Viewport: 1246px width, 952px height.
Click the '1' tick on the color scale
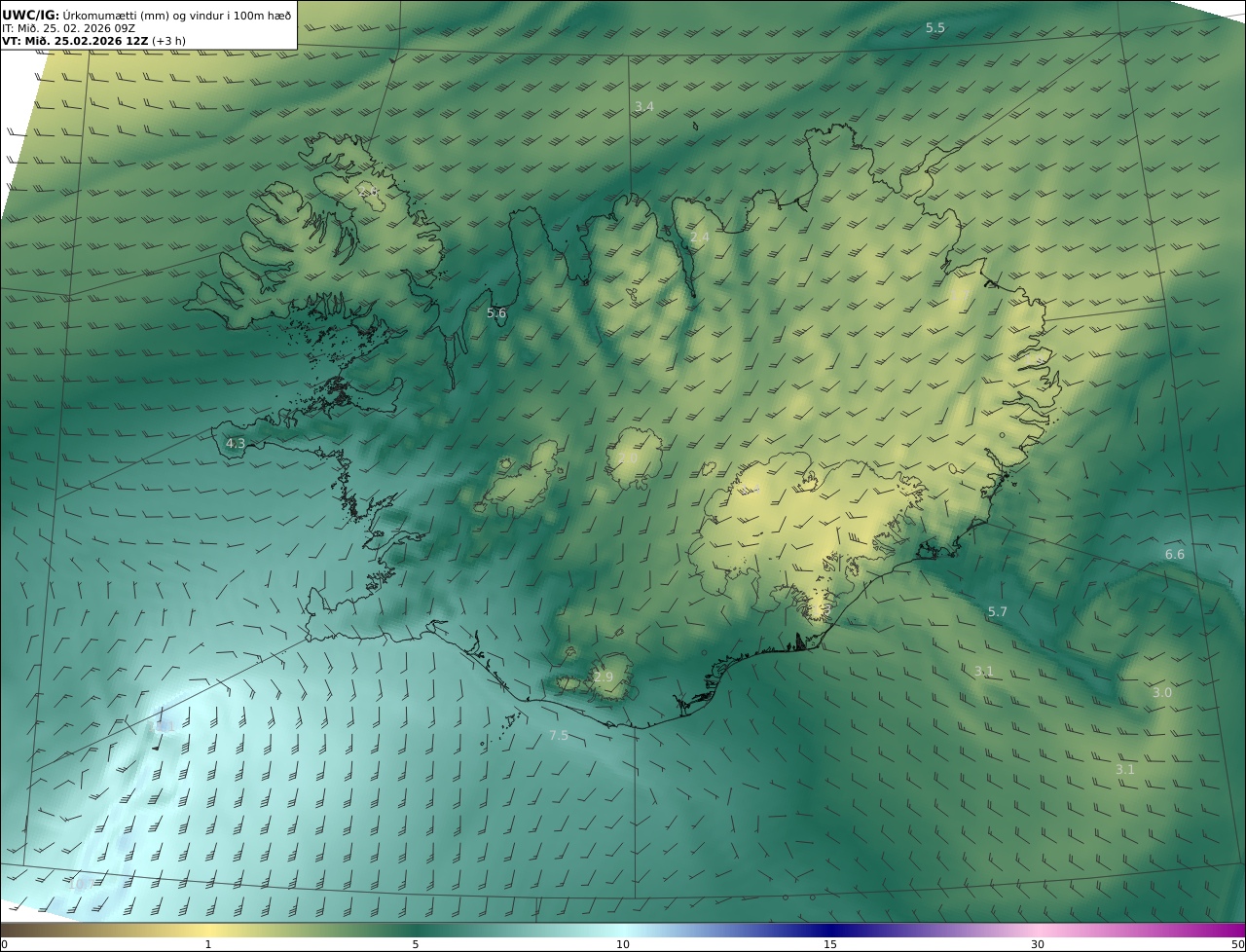pos(208,944)
